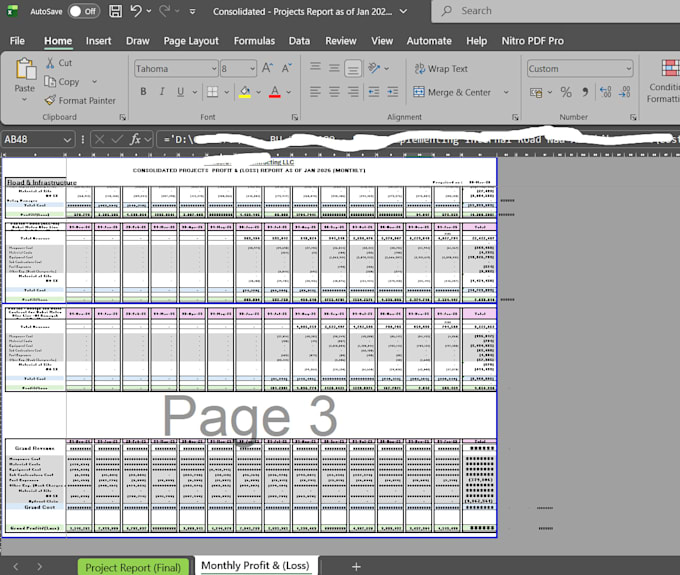
Task: Switch to the Insert tab
Action: [98, 41]
